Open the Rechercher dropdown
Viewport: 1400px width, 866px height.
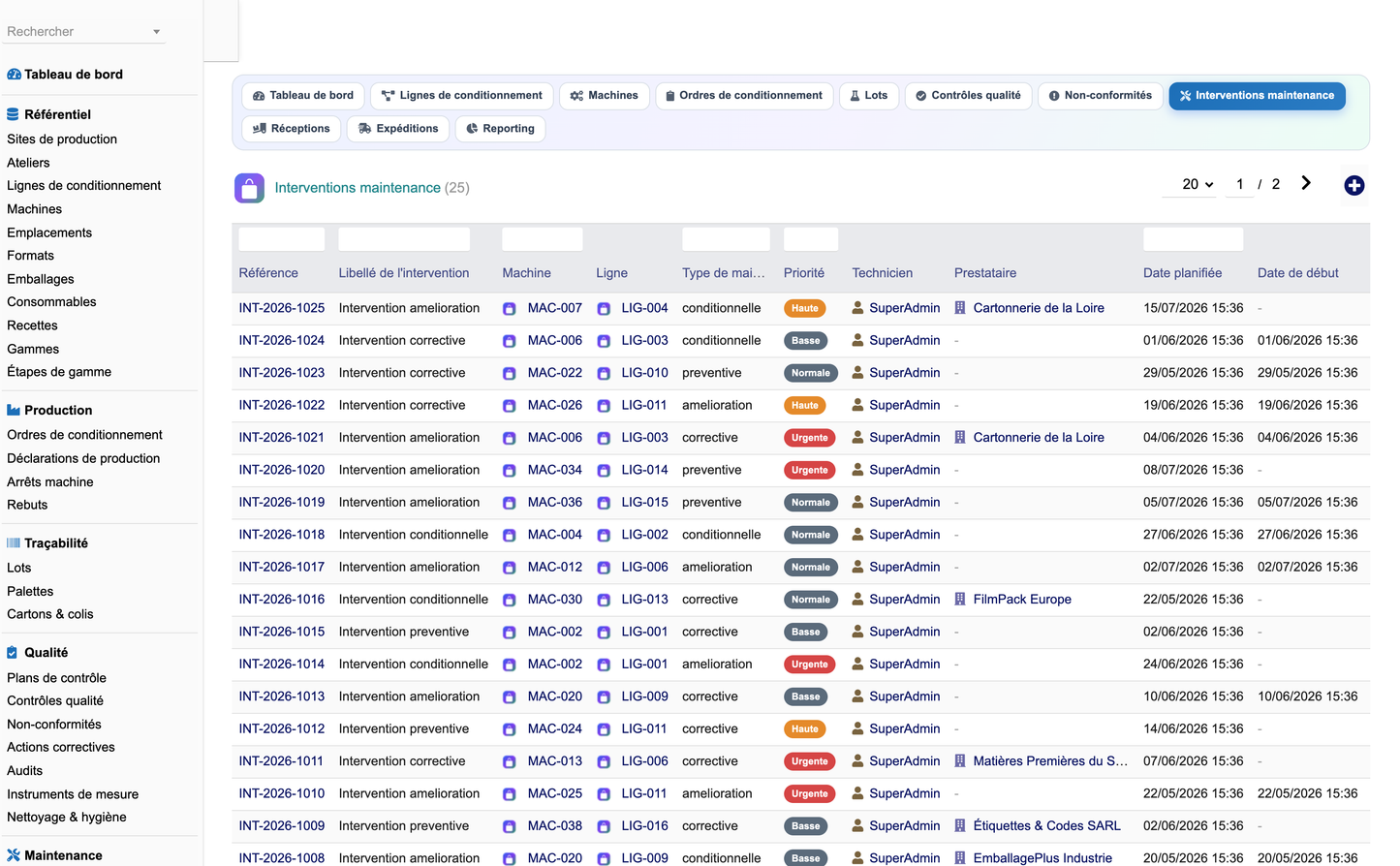[x=84, y=32]
